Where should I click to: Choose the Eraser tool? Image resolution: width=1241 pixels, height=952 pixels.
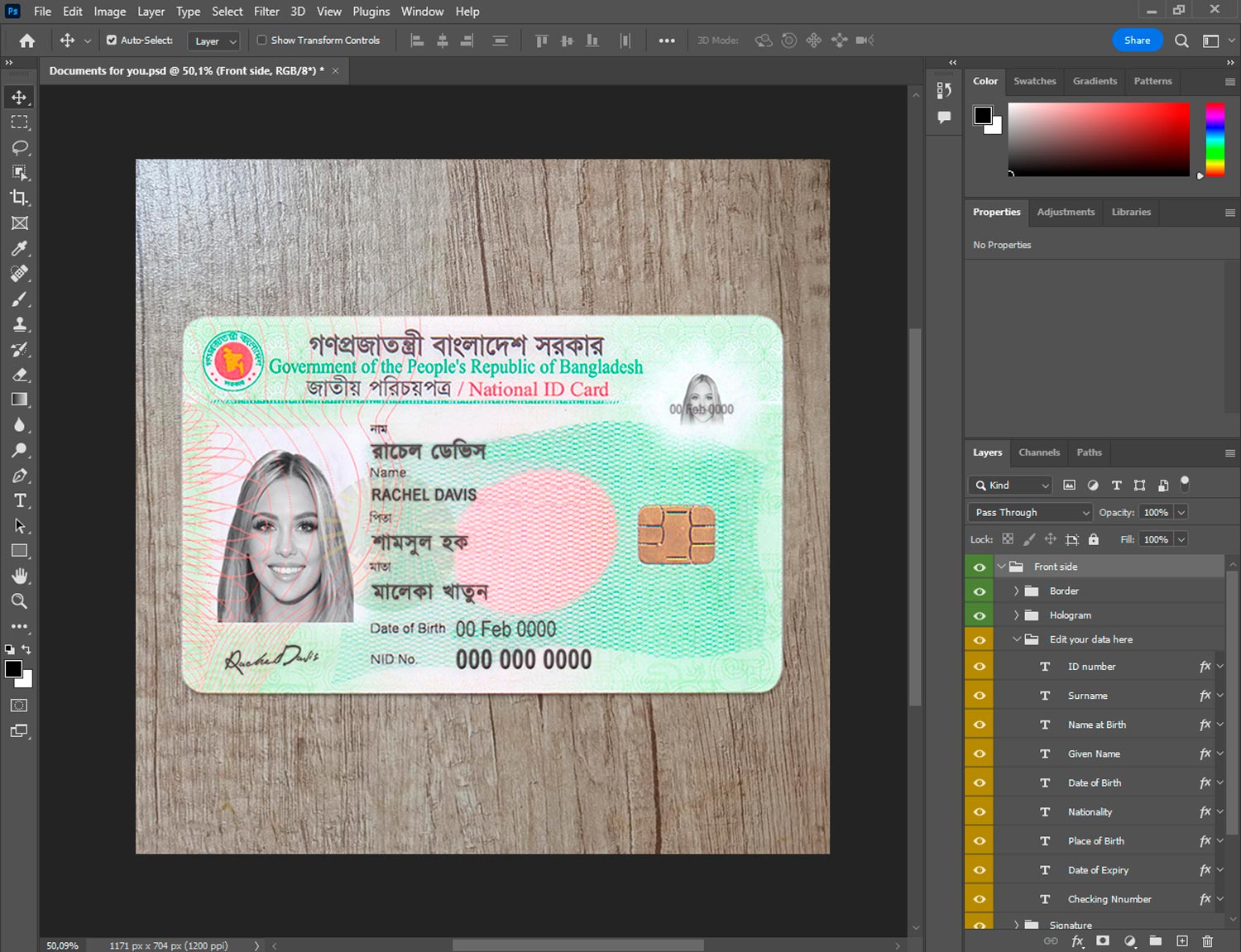tap(20, 375)
